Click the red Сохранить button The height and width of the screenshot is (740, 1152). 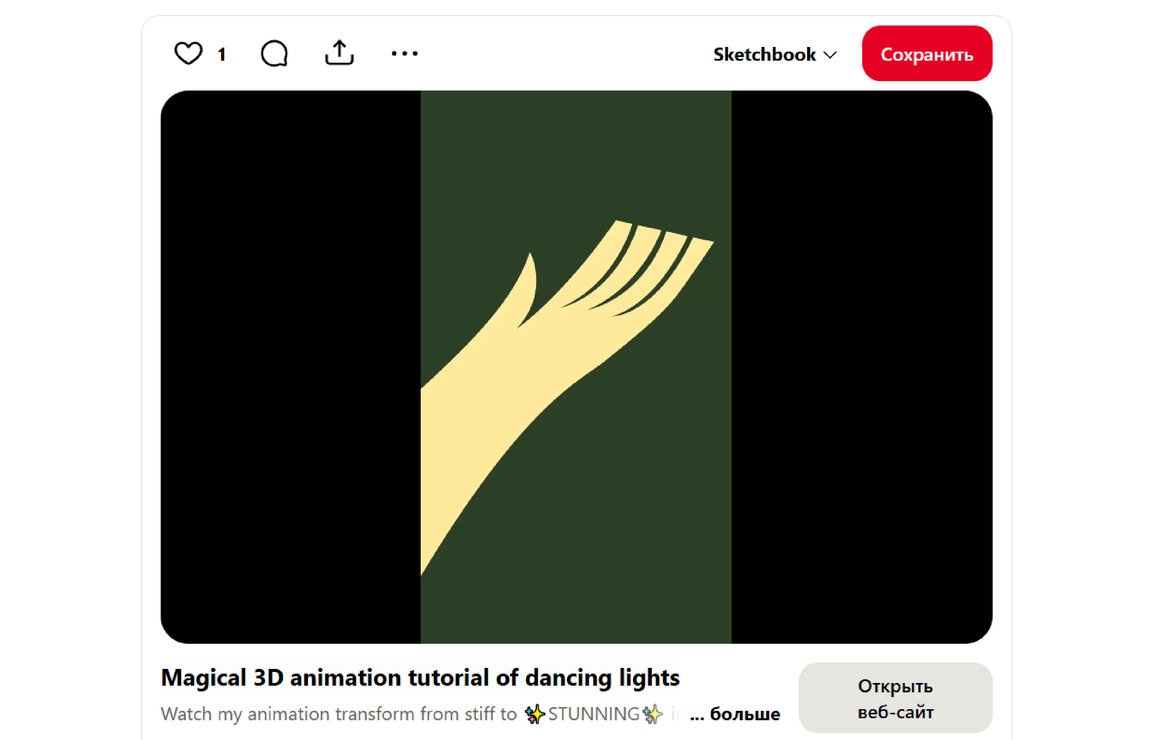coord(927,54)
